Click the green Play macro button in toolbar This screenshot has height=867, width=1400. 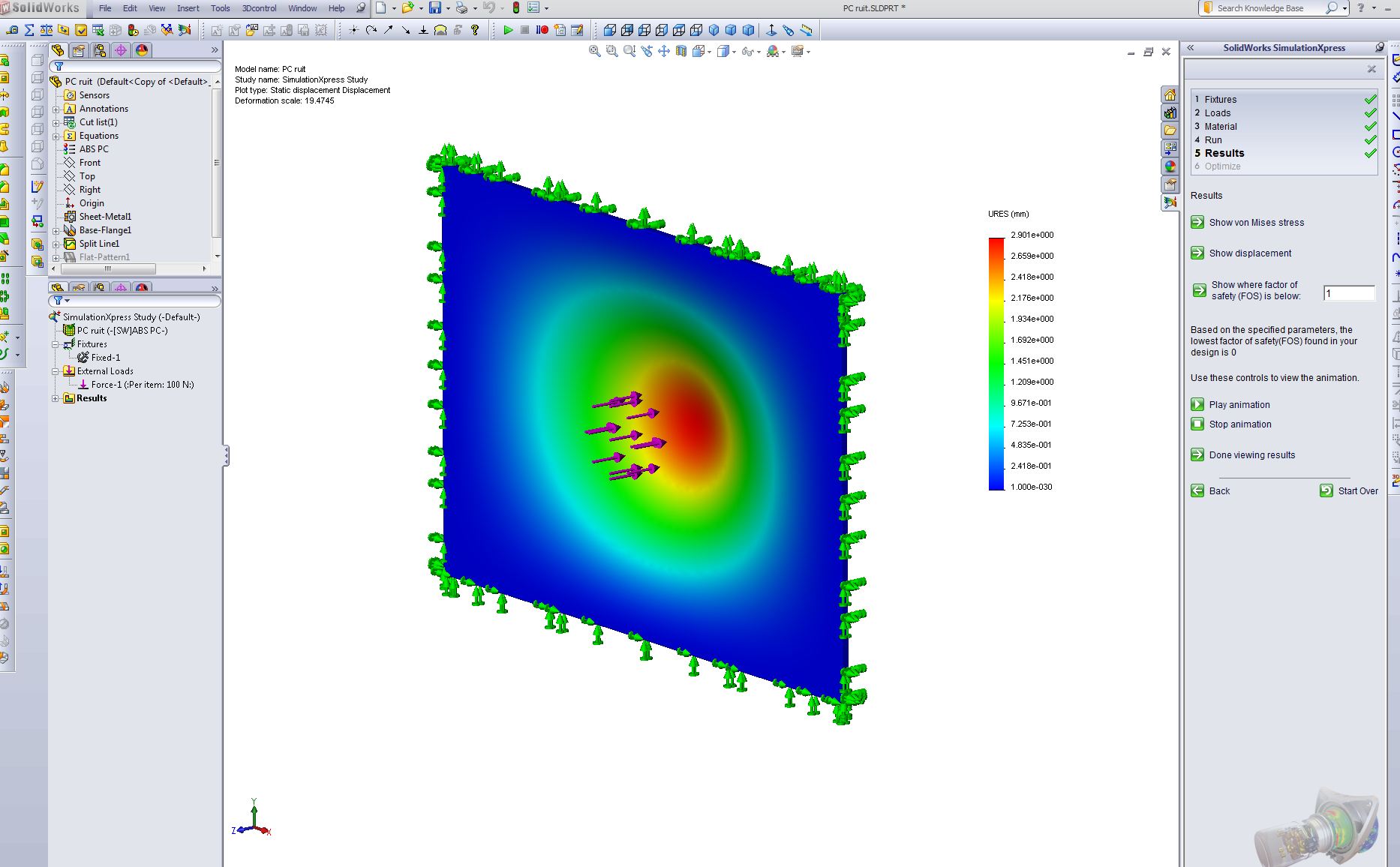[508, 30]
